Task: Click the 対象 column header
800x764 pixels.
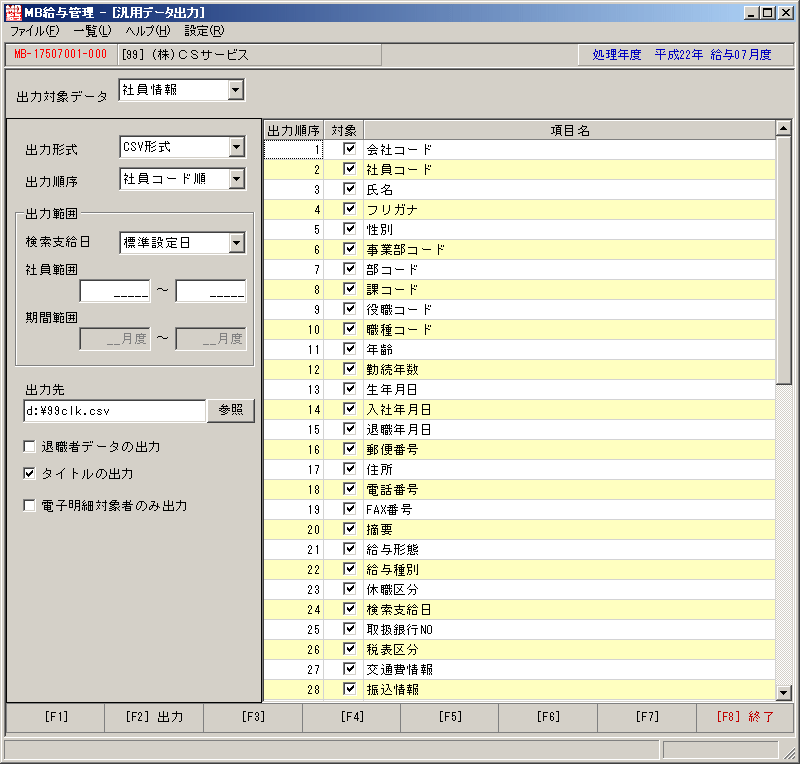Action: pos(343,131)
